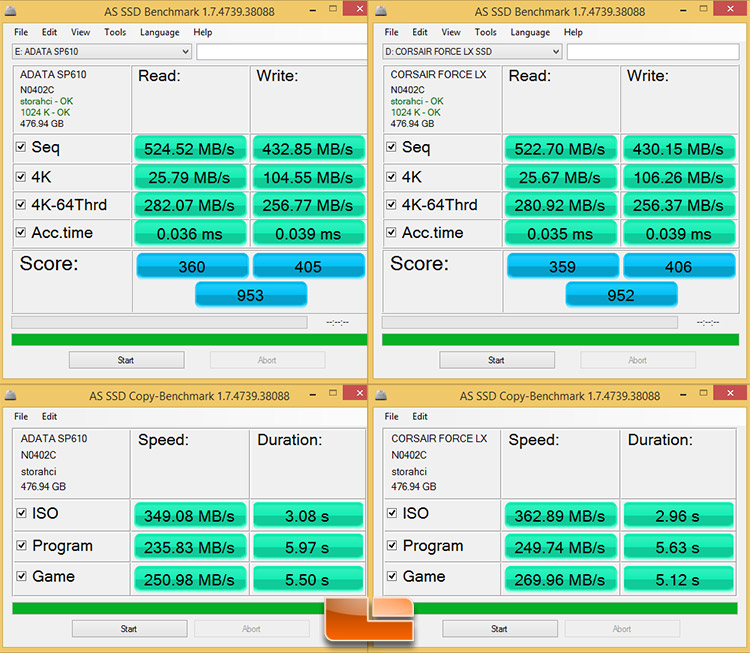Open Edit menu in Corsair benchmark window
750x653 pixels.
click(x=420, y=32)
